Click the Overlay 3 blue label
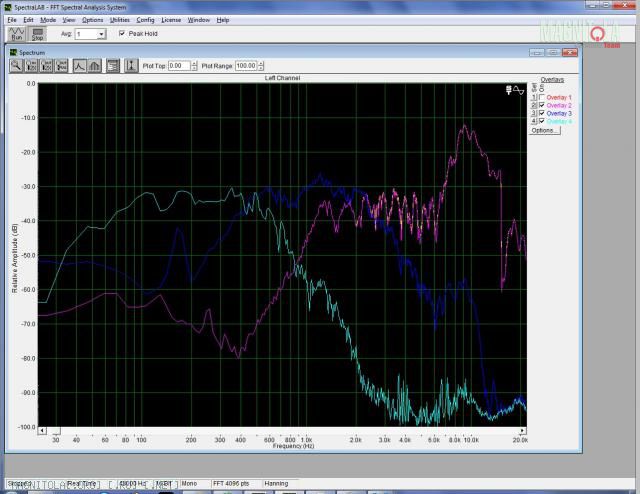Viewport: 640px width, 494px height. point(559,113)
